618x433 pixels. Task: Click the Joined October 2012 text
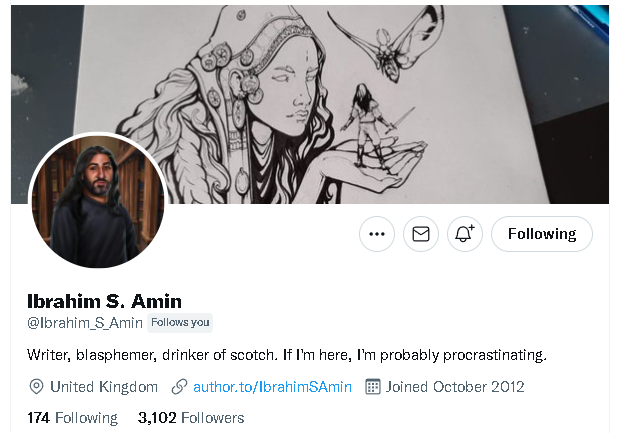pos(457,387)
